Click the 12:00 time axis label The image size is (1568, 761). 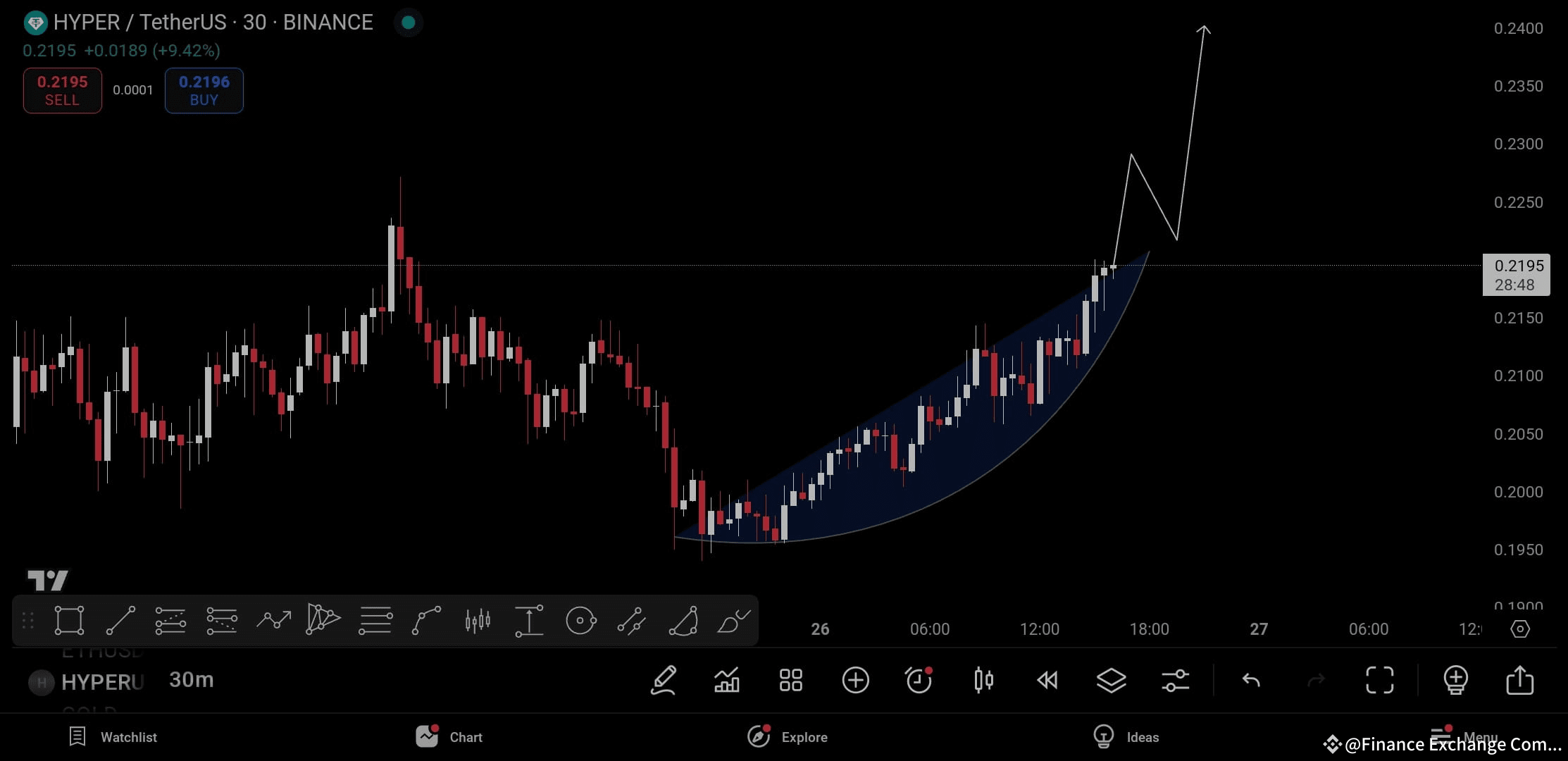1039,629
